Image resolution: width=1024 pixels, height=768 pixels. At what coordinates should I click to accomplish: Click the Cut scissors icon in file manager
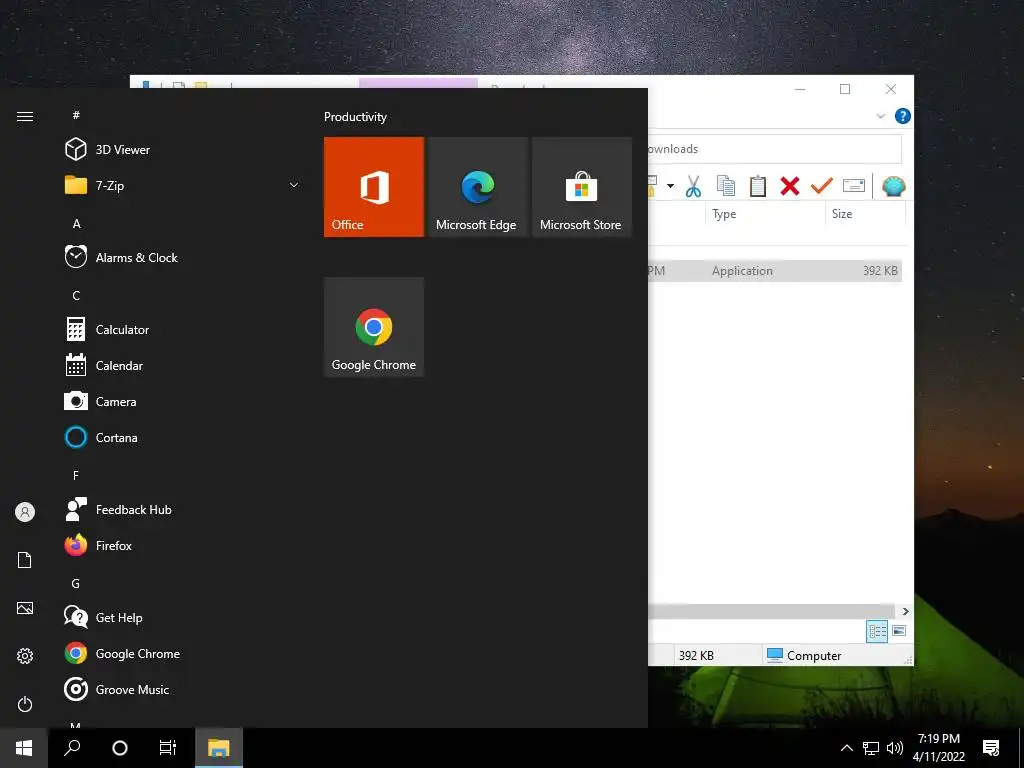pyautogui.click(x=693, y=187)
